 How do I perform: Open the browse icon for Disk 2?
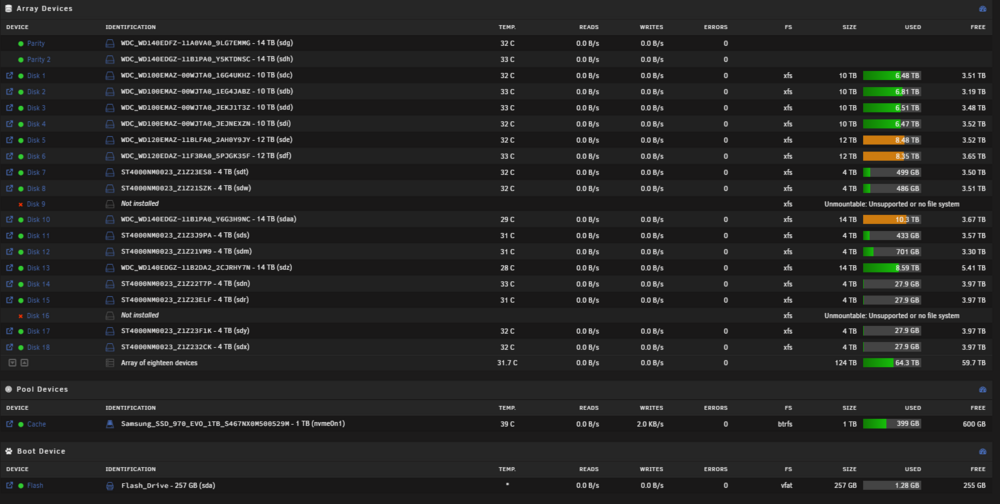pos(10,91)
